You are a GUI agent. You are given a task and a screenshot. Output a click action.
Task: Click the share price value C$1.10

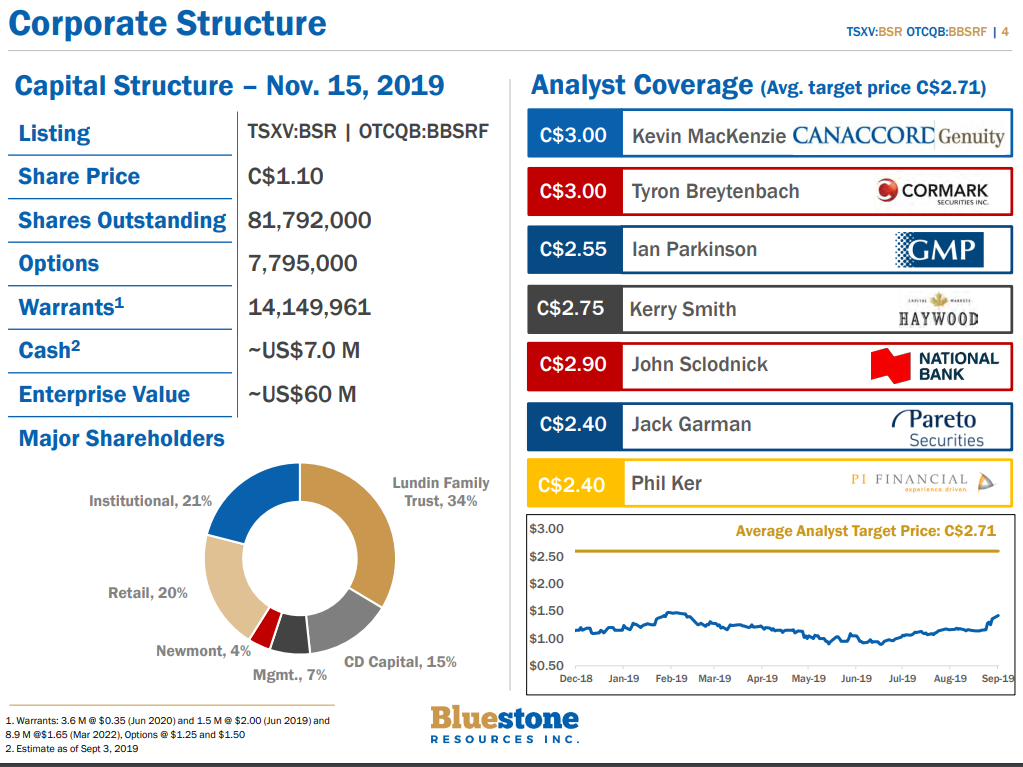click(285, 176)
